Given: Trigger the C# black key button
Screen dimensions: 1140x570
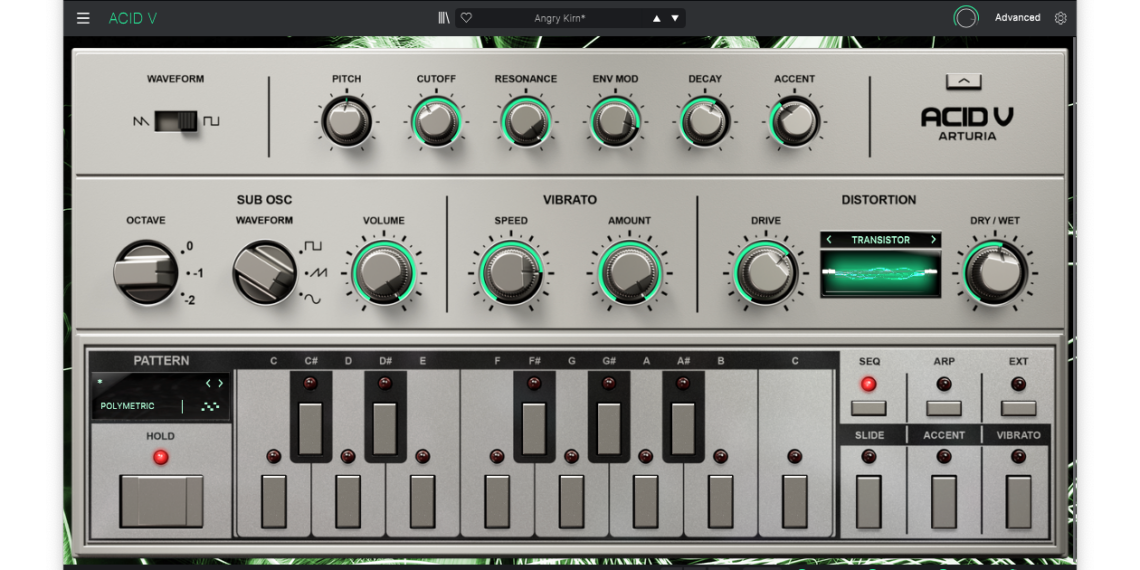Looking at the screenshot, I should (x=310, y=428).
